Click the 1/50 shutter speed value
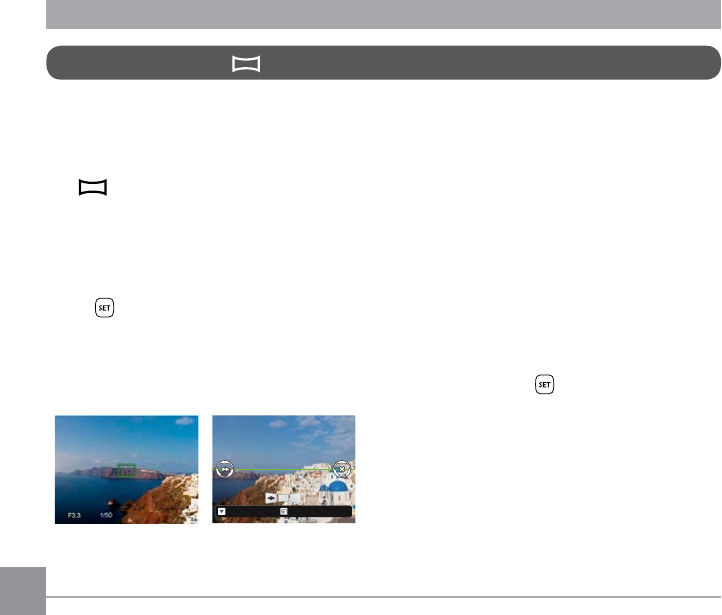 point(106,515)
